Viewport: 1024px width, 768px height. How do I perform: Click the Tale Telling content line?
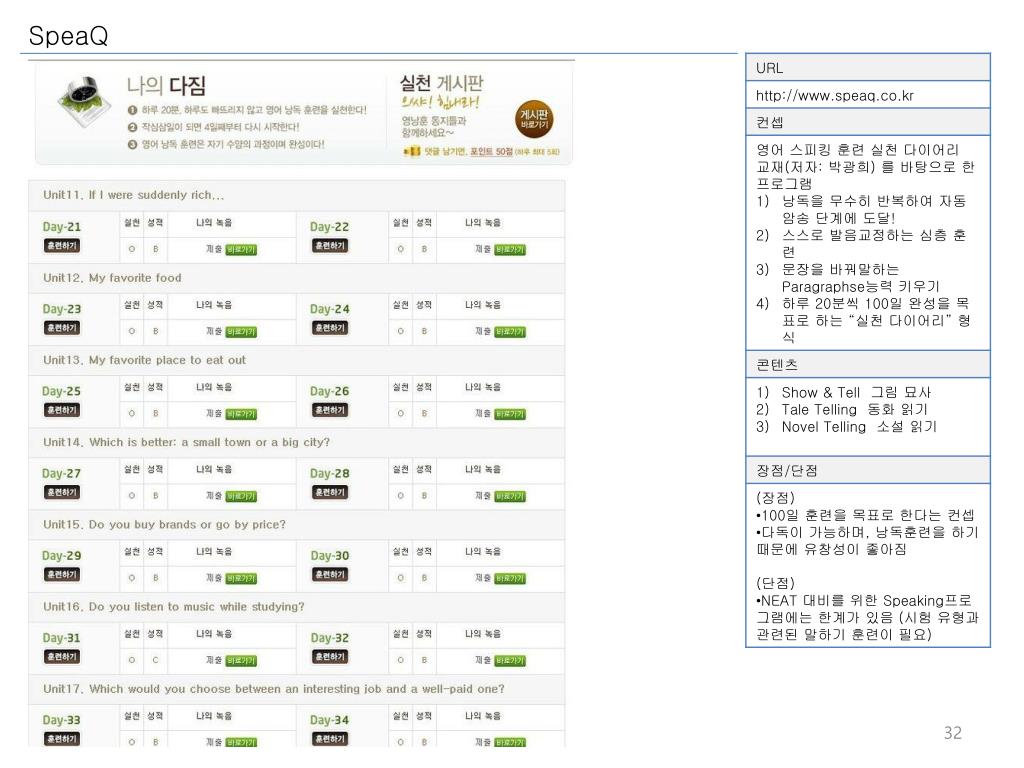coord(842,409)
